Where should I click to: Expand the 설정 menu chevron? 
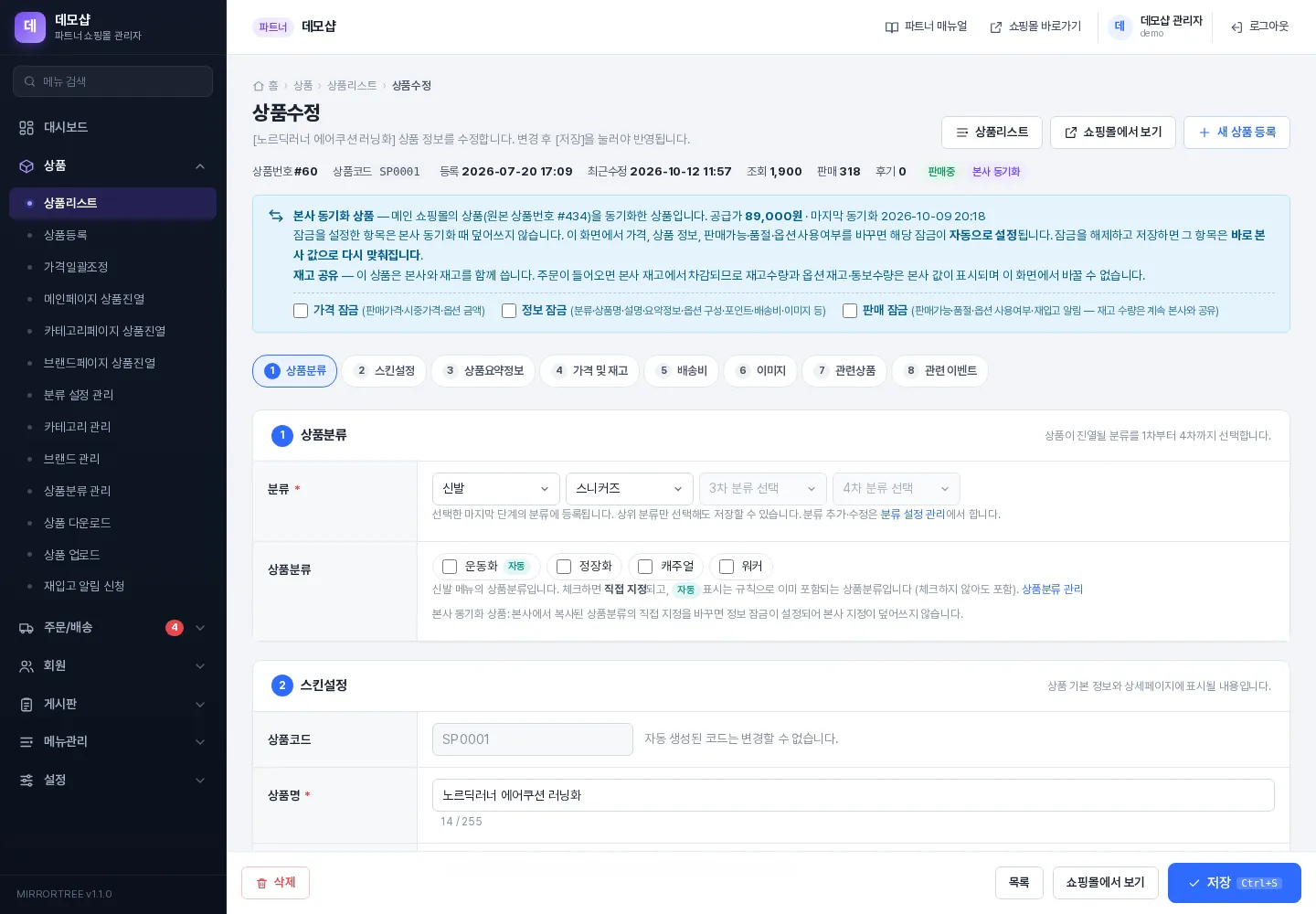[x=200, y=781]
